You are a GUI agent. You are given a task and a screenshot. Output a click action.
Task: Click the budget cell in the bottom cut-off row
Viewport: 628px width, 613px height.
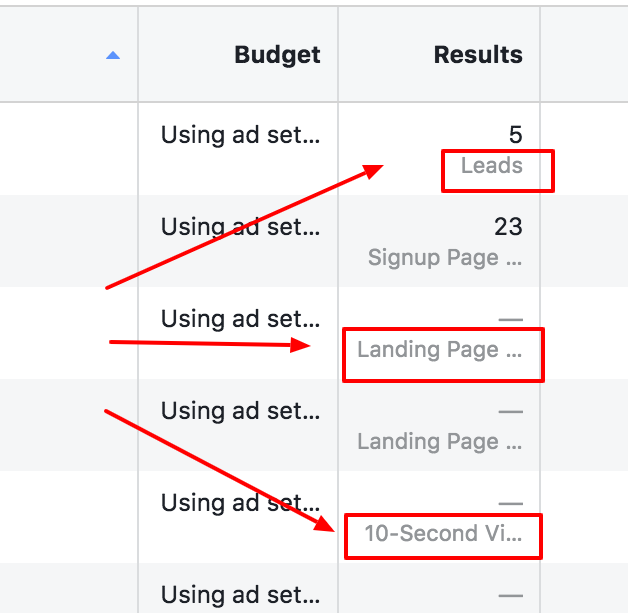tap(240, 594)
